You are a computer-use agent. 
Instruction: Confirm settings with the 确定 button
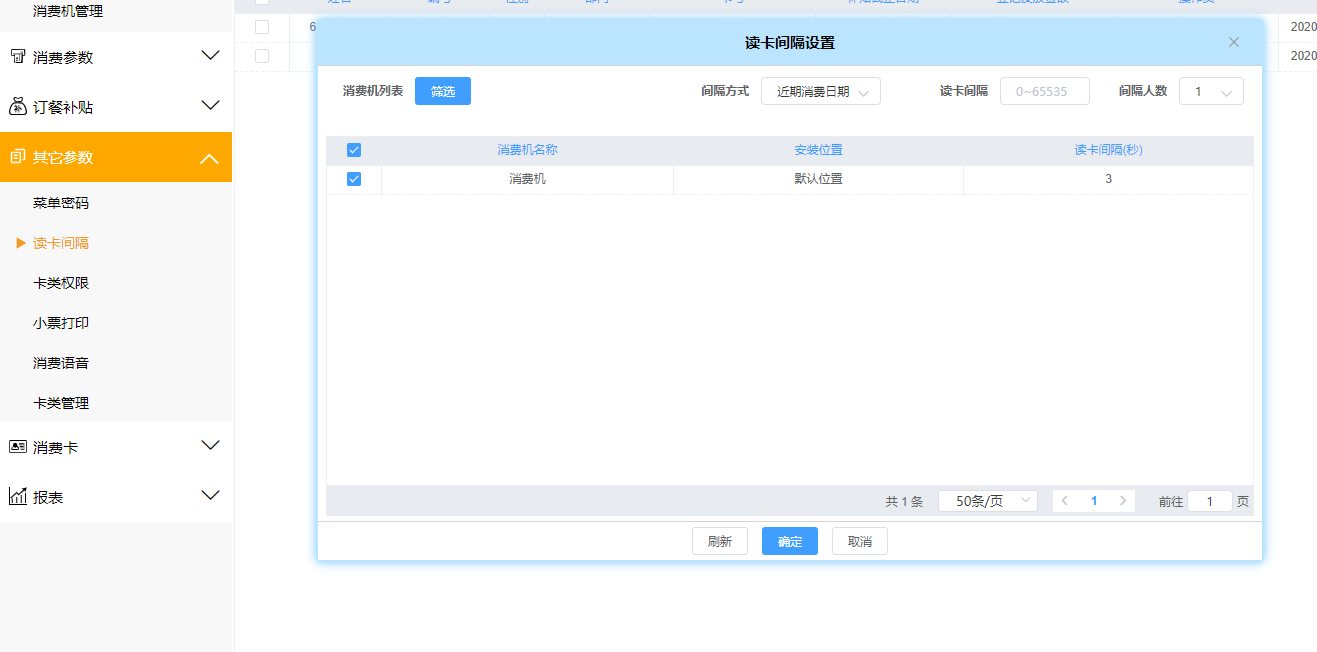pyautogui.click(x=789, y=541)
